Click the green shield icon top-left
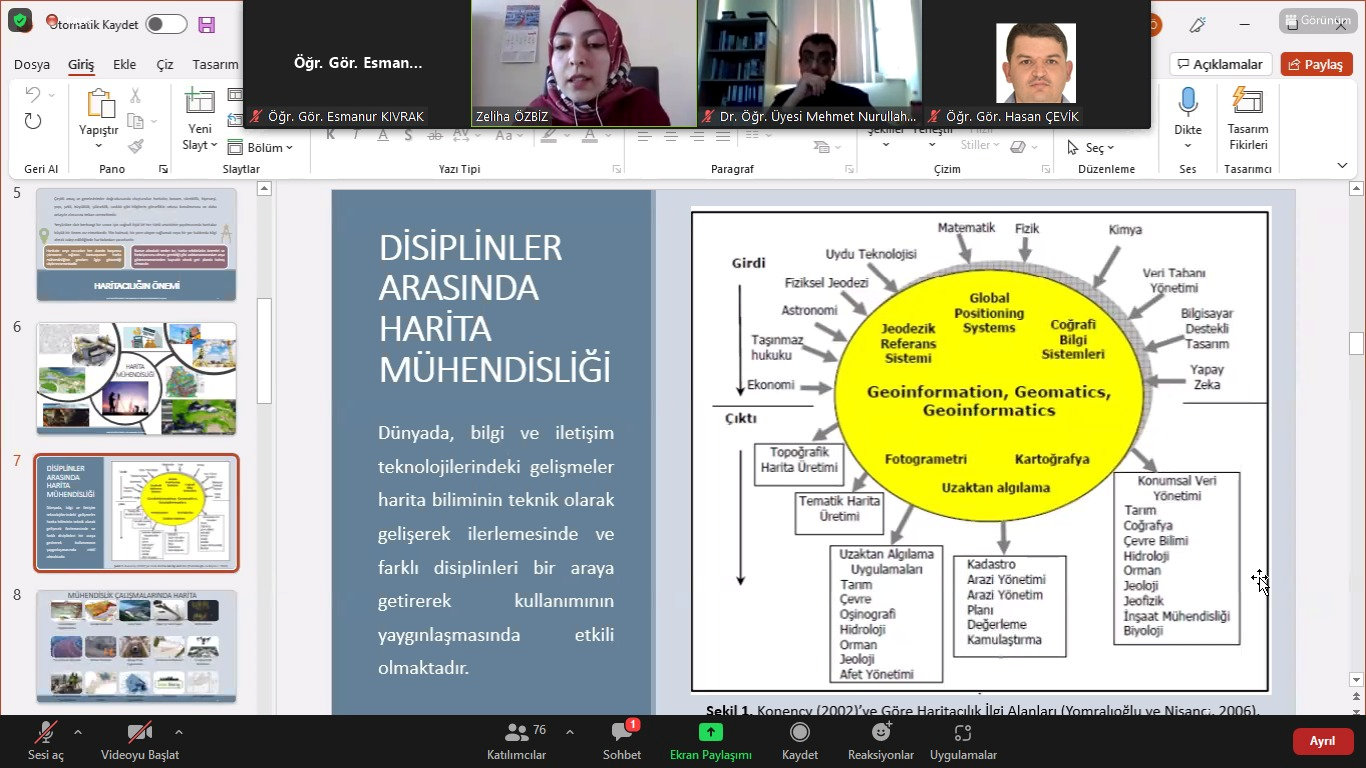Viewport: 1366px width, 768px height. [19, 20]
